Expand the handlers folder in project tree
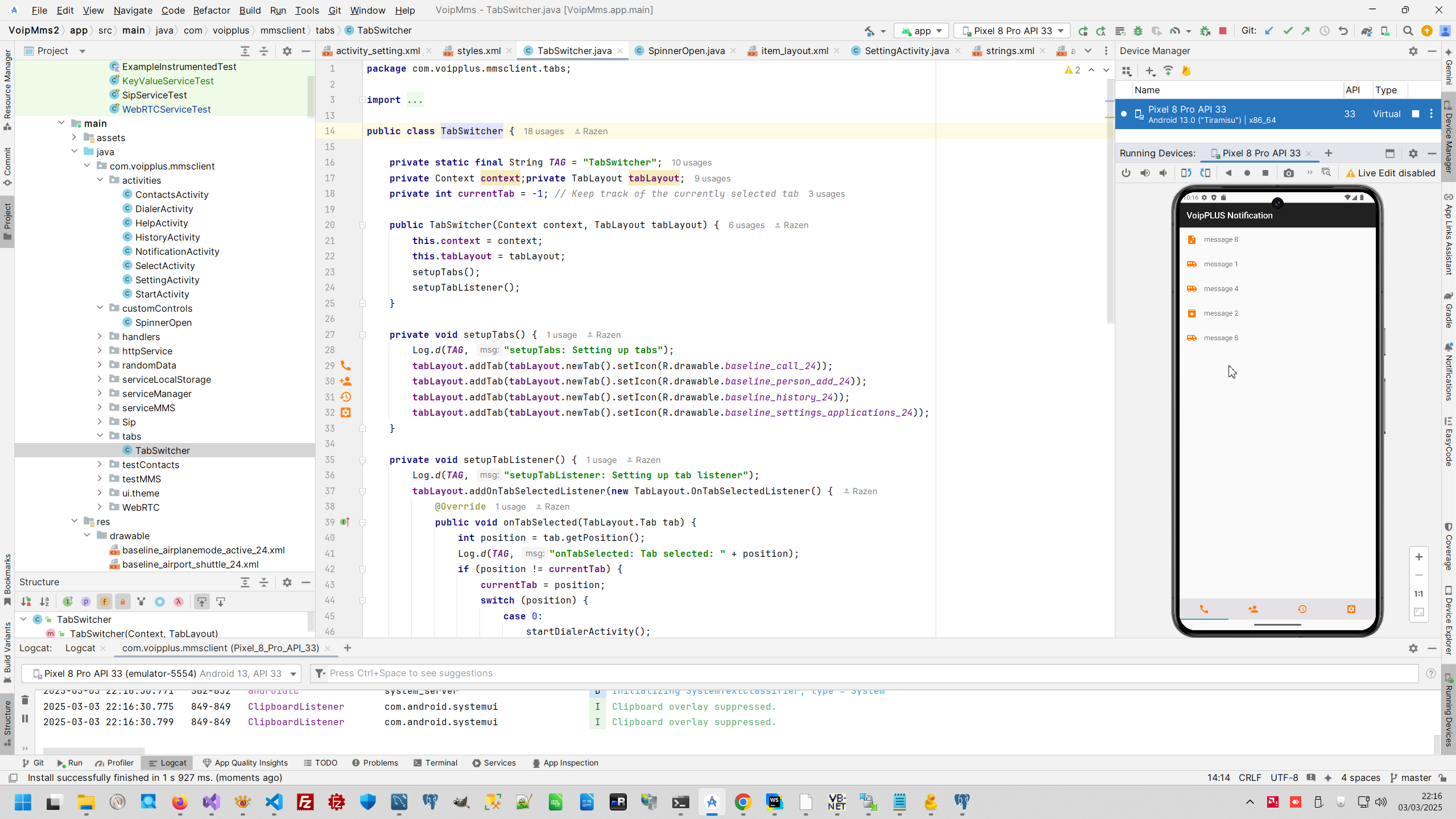 tap(100, 337)
